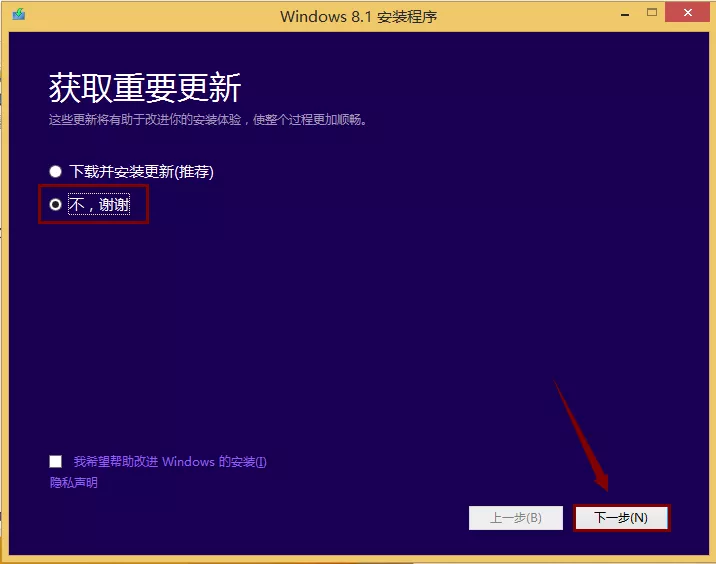This screenshot has height=564, width=716.
Task: Click the 这些更新将有助于改进你的安装体验 description text
Action: [x=207, y=120]
